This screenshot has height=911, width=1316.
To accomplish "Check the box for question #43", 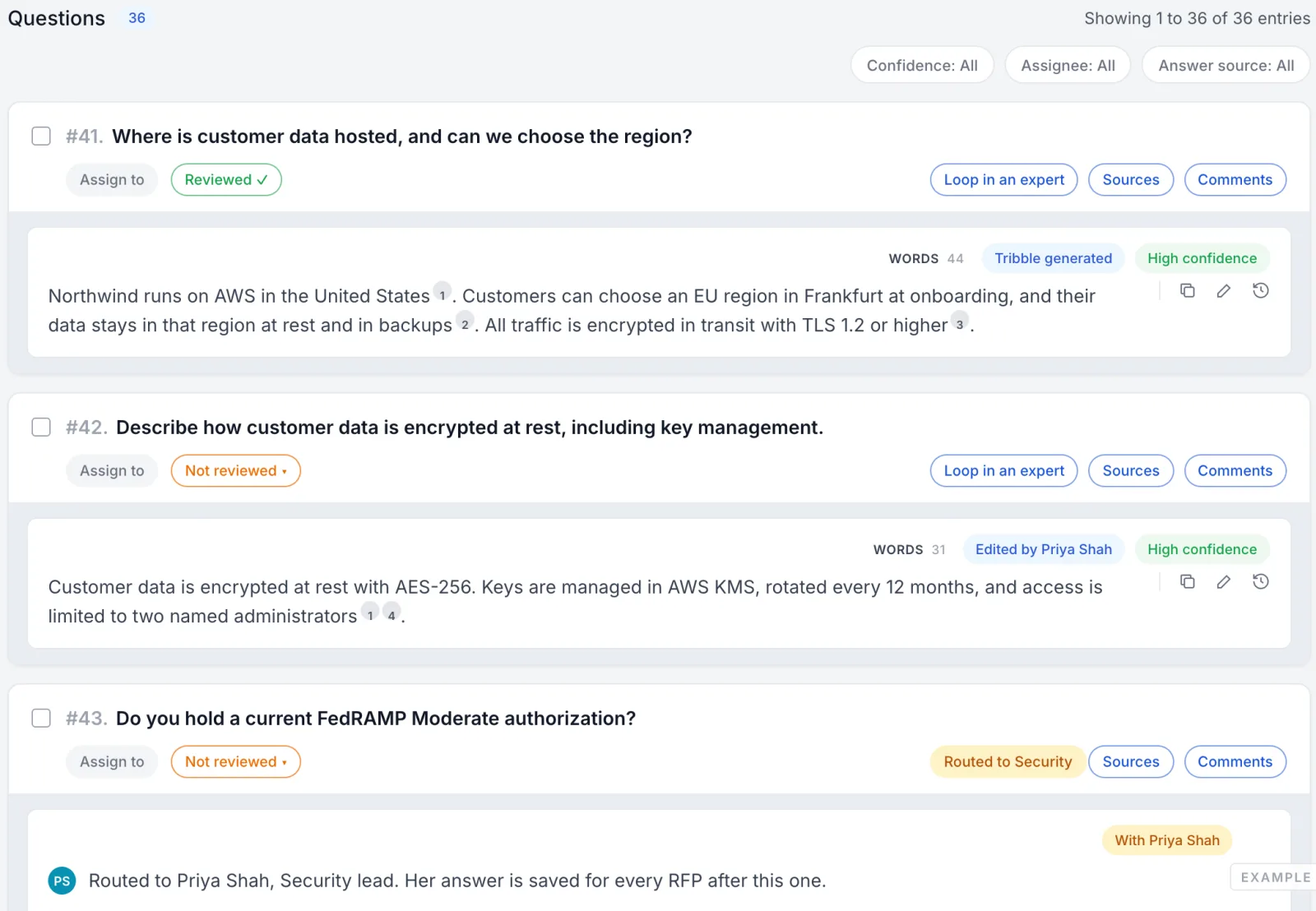I will 41,718.
